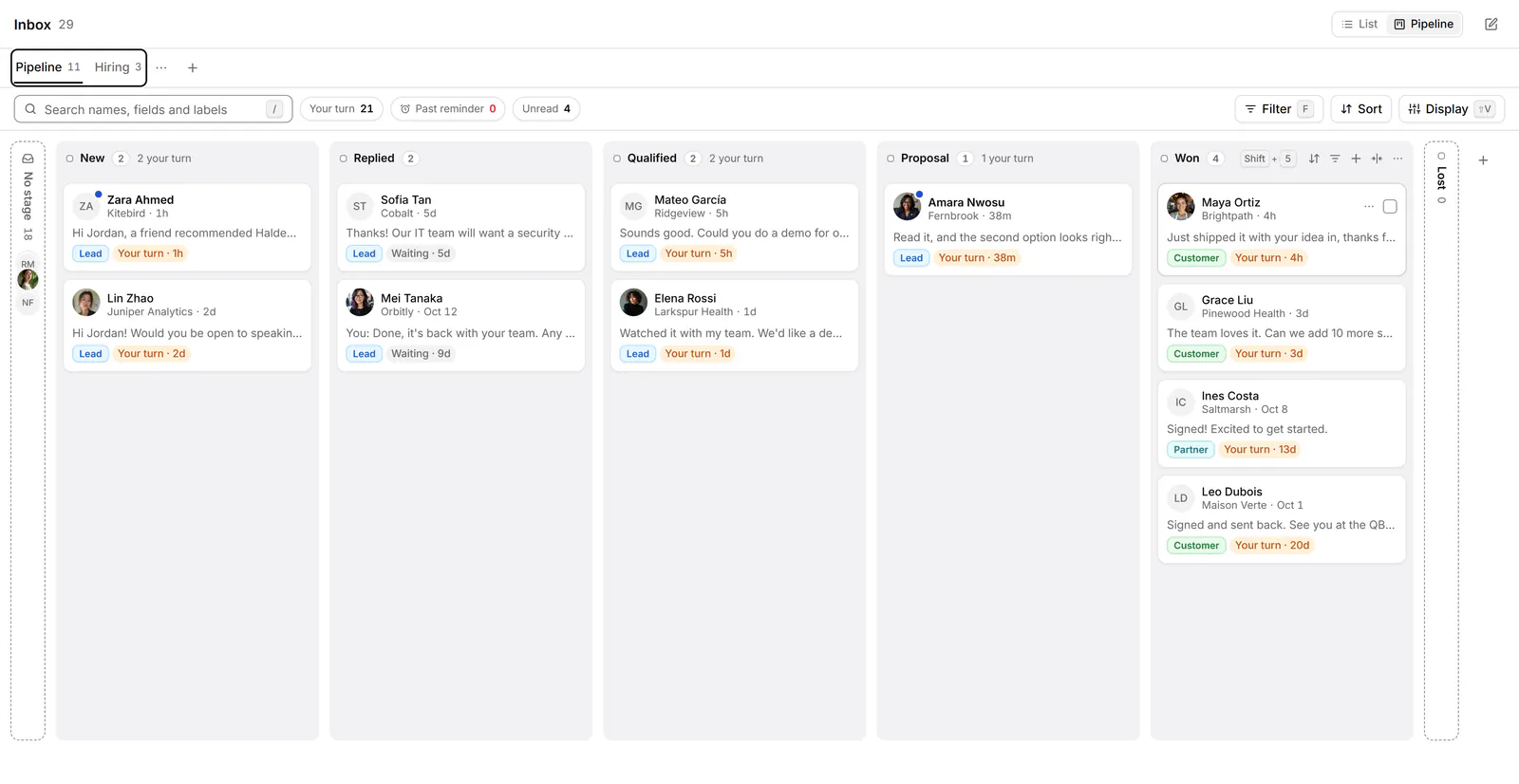Open Maya Ortiz card's three-dot menu
The image size is (1519, 784).
1369,206
